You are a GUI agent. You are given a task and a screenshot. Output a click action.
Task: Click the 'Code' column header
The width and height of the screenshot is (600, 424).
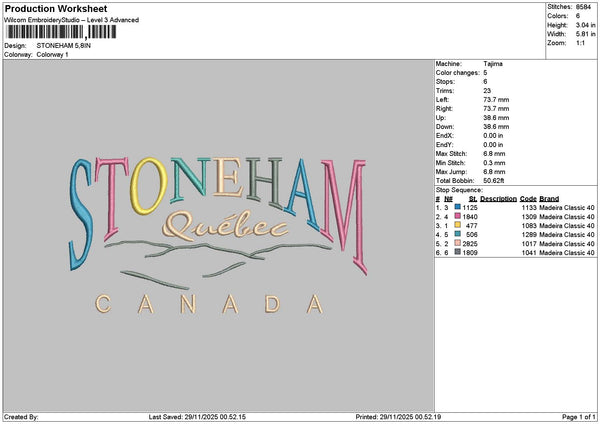pyautogui.click(x=528, y=199)
